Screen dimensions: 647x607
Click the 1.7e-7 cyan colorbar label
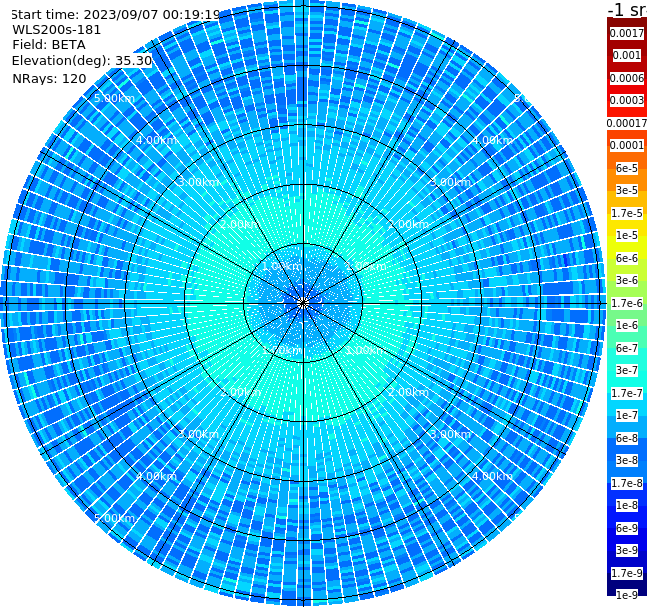(x=627, y=393)
